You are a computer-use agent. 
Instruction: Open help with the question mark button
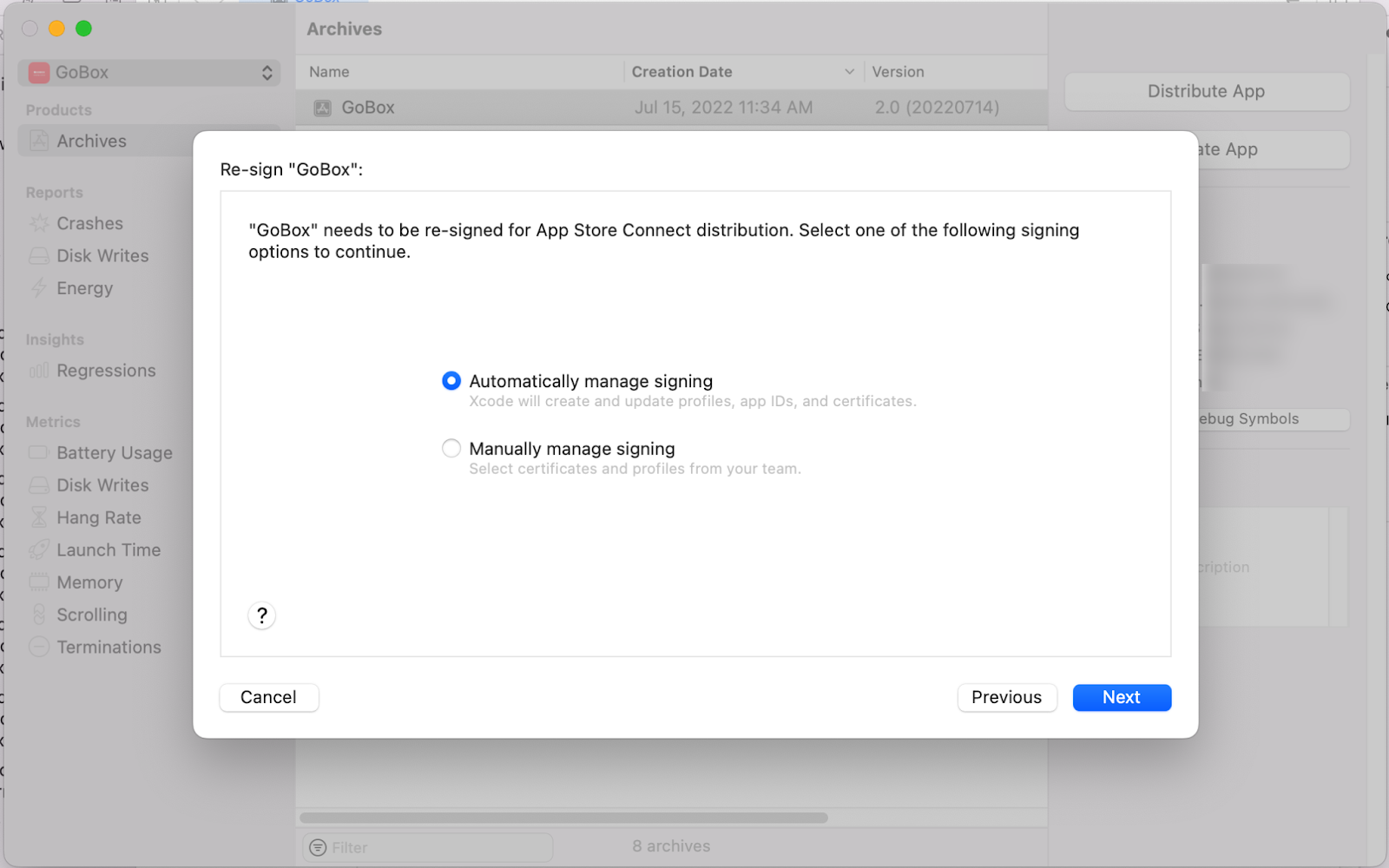261,615
